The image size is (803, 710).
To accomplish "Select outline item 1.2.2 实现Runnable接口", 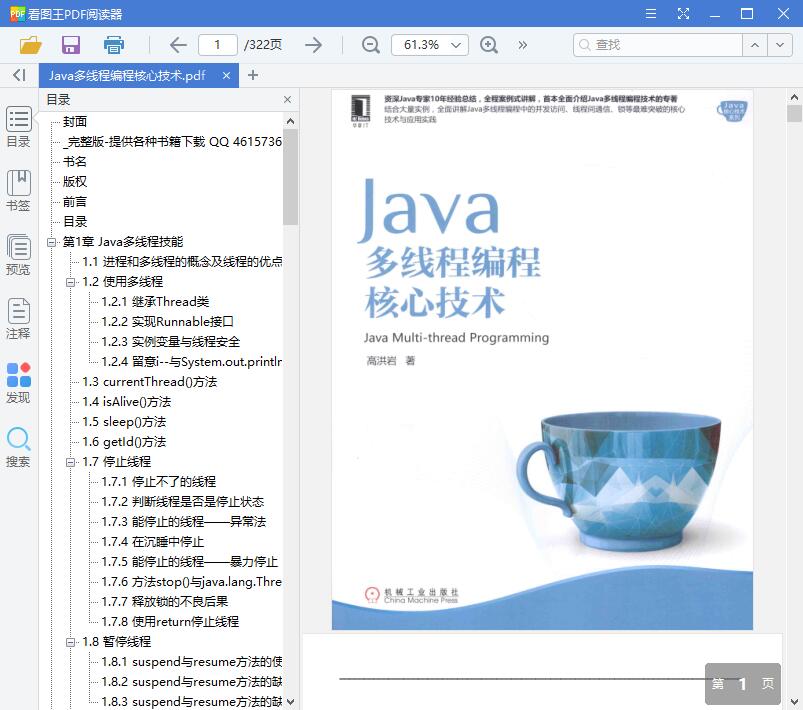I will pyautogui.click(x=167, y=322).
